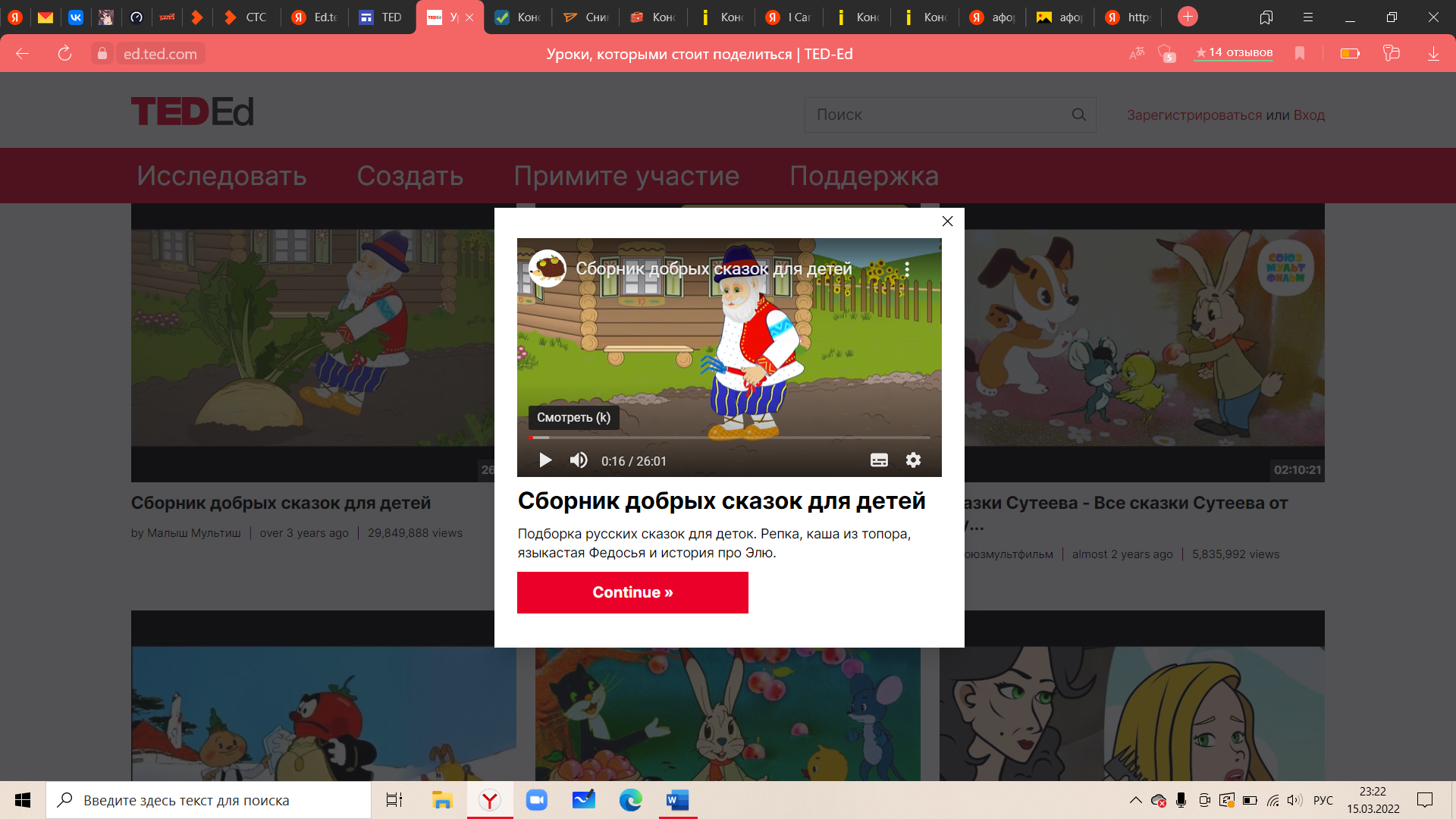Viewport: 1456px width, 819px height.
Task: Click the search magnifier icon
Action: click(x=1079, y=115)
